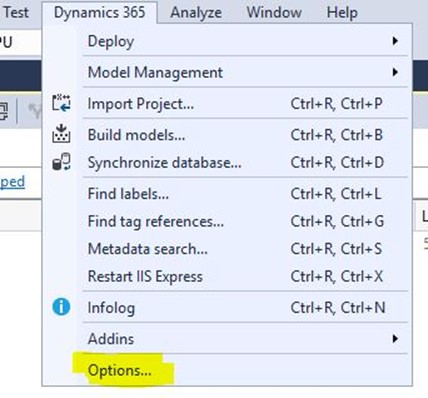Open the Help menu
The height and width of the screenshot is (398, 428).
342,13
